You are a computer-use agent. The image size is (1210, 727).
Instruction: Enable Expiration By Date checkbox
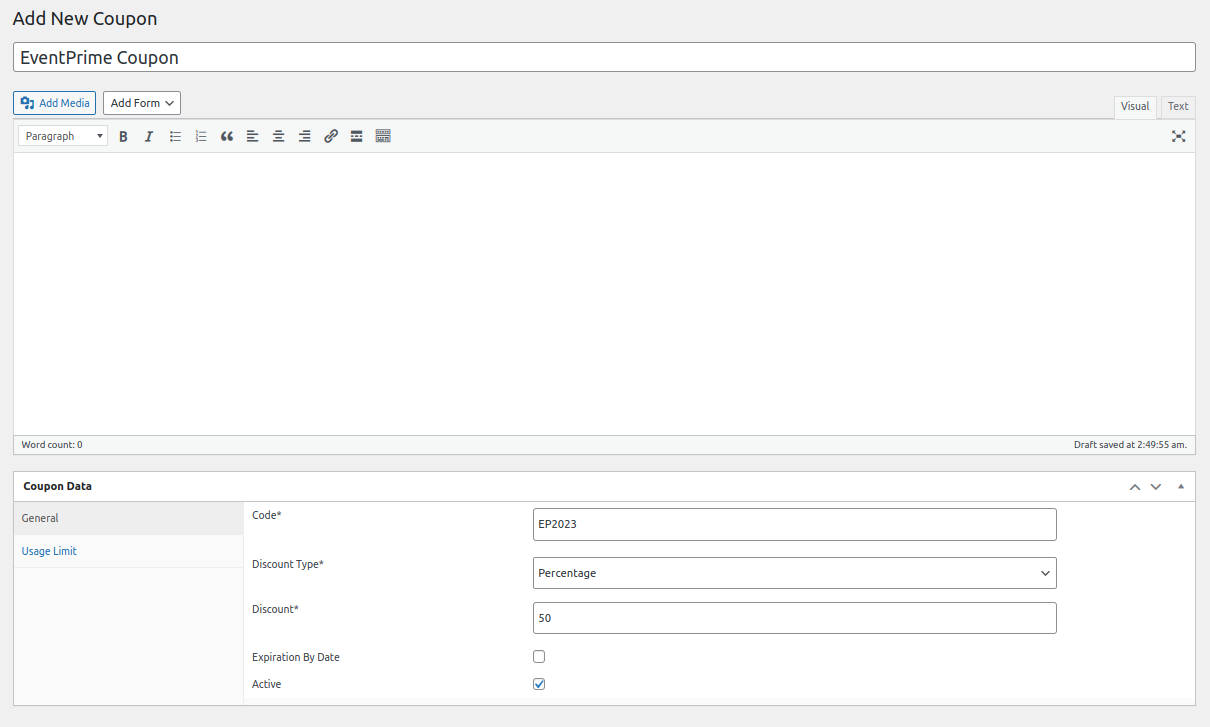[539, 657]
